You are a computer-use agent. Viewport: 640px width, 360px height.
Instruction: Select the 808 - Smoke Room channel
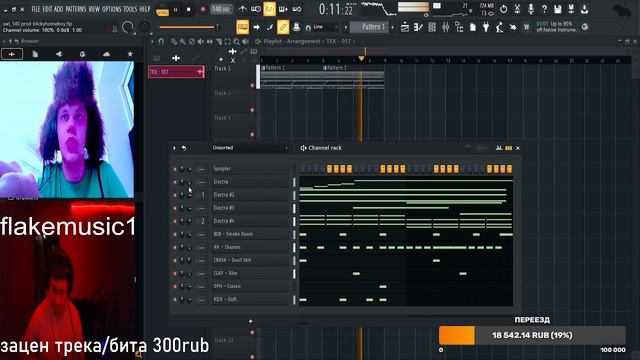pos(250,234)
